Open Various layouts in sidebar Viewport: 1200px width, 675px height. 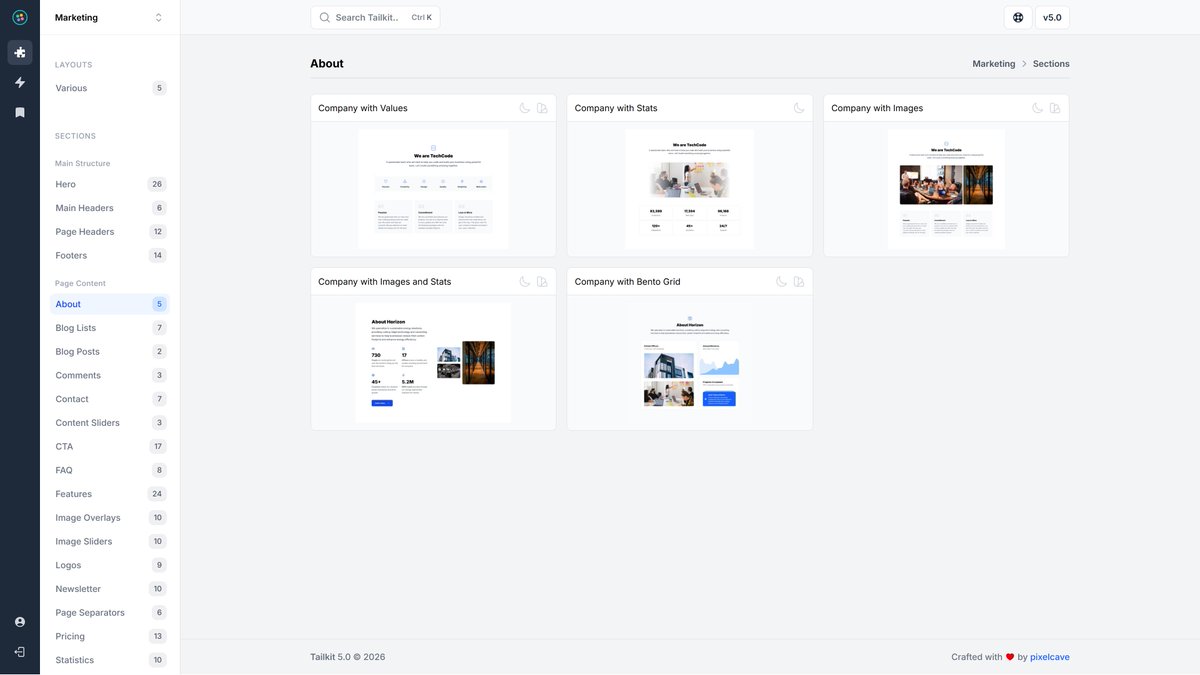point(110,88)
